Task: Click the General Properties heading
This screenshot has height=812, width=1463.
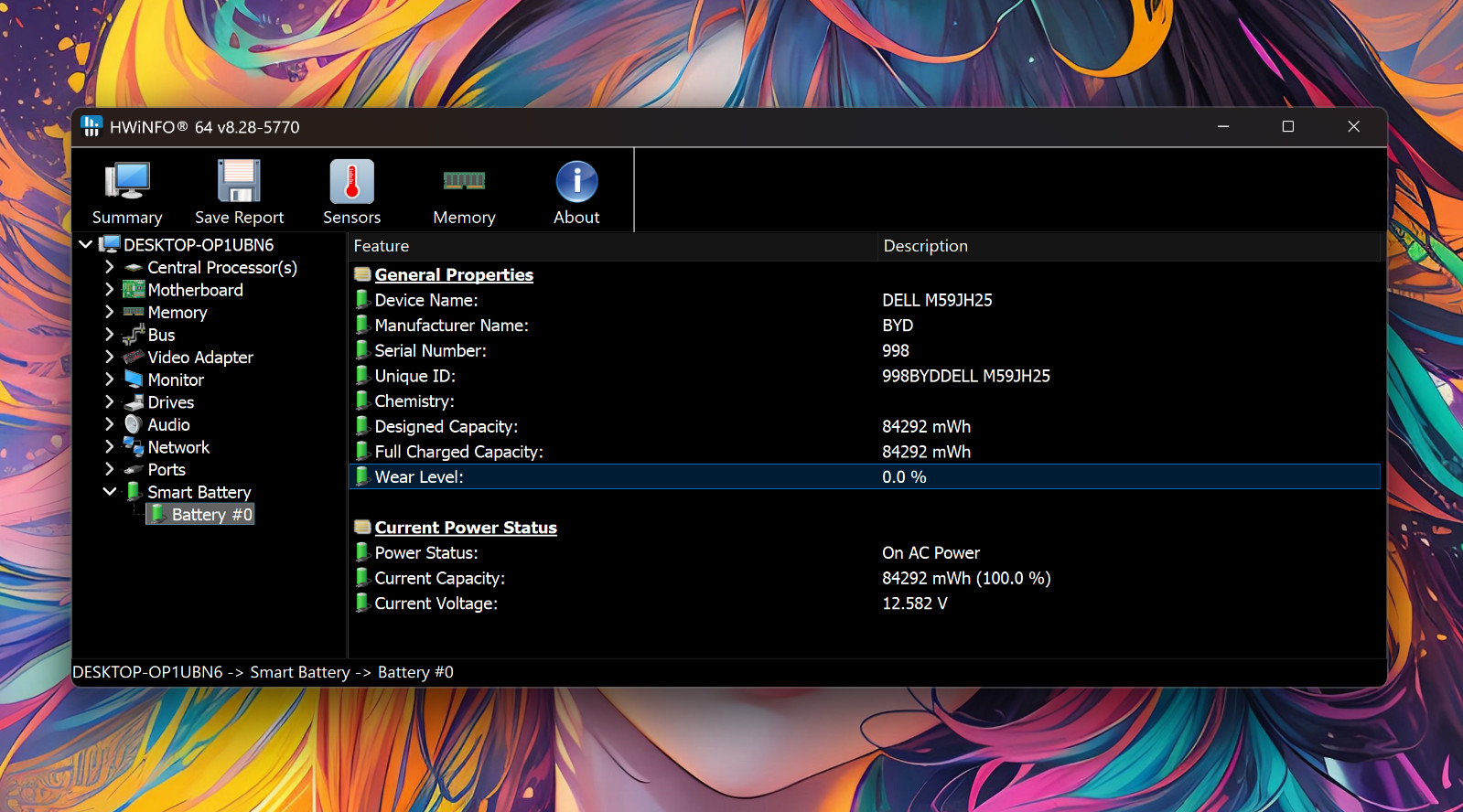Action: [x=454, y=274]
